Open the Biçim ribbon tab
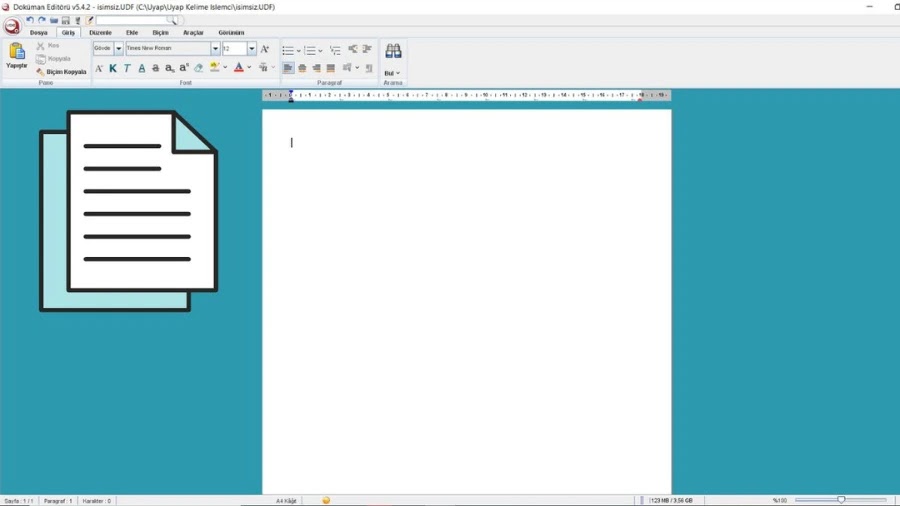The height and width of the screenshot is (506, 900). [160, 33]
